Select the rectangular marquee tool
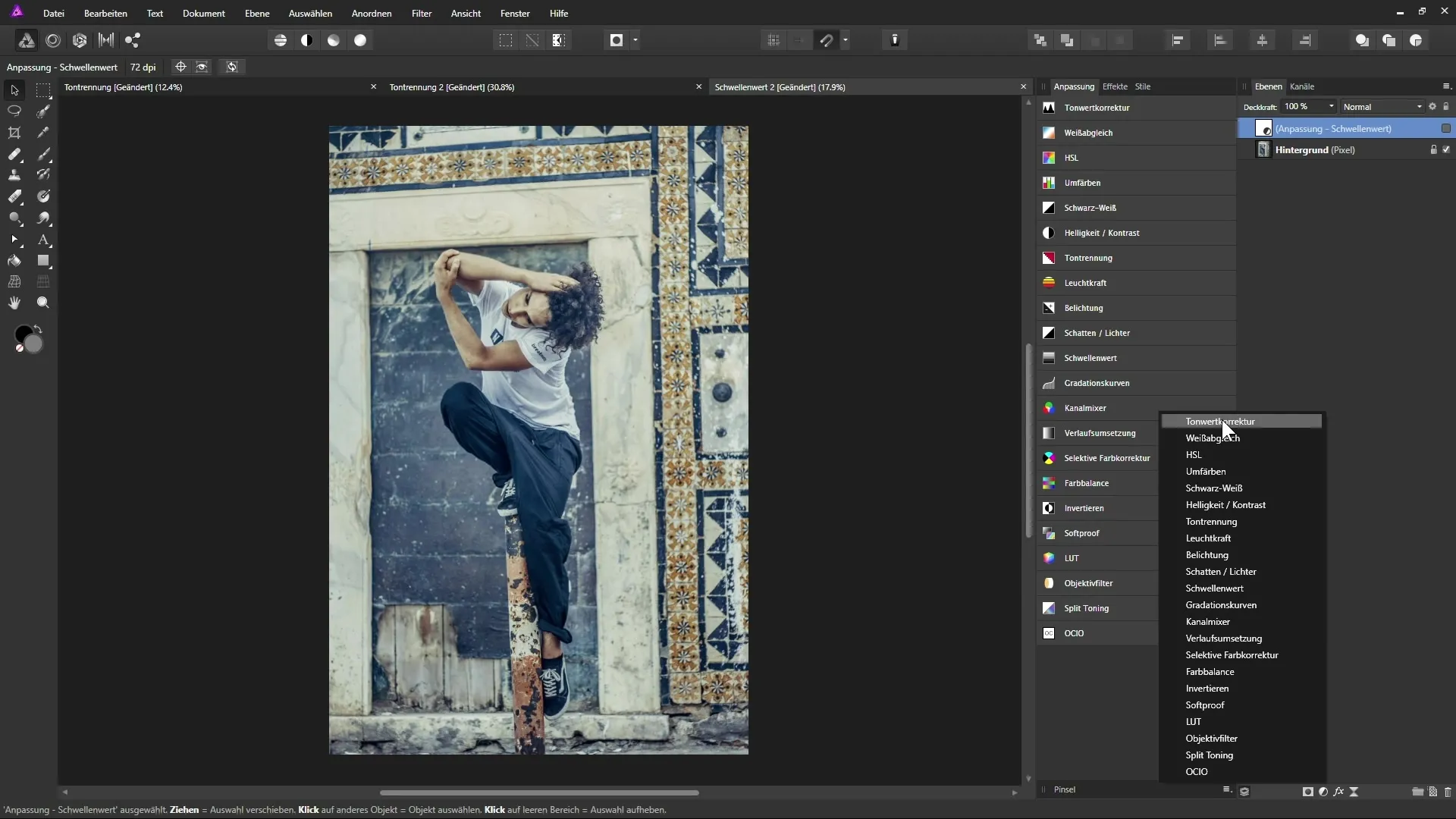 (x=43, y=90)
